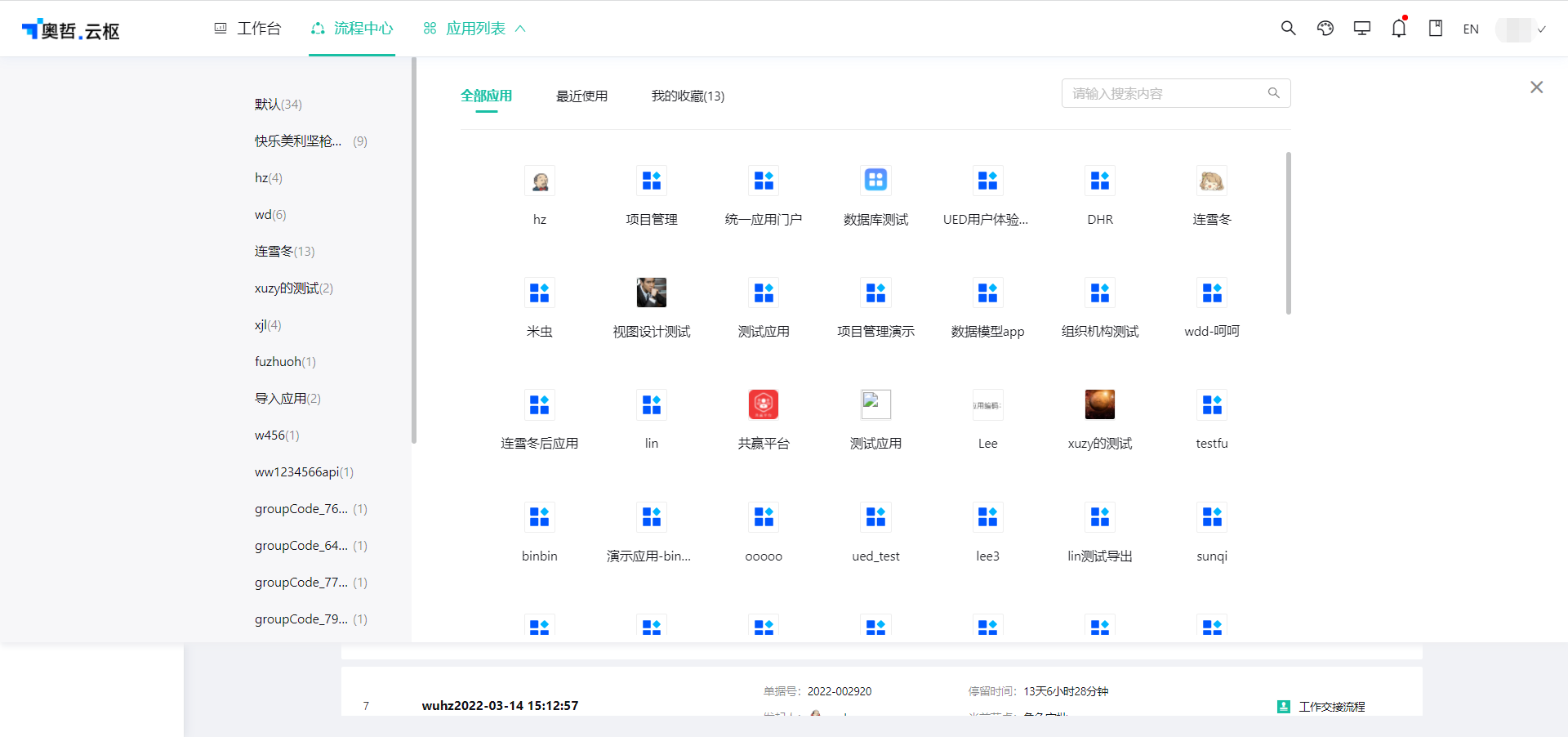Click the search magnifier in the top bar
Screen dimensions: 1568x737
point(1288,29)
